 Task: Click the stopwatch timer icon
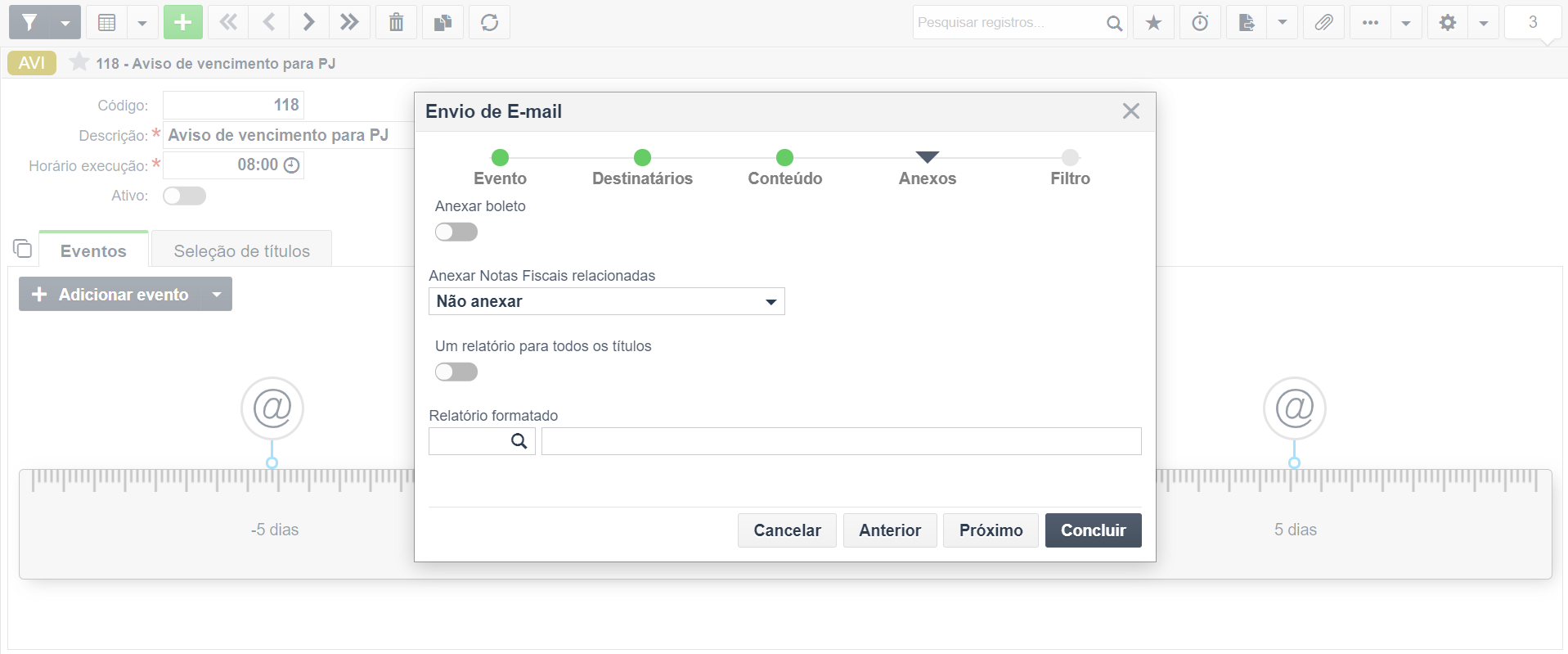pos(1200,22)
